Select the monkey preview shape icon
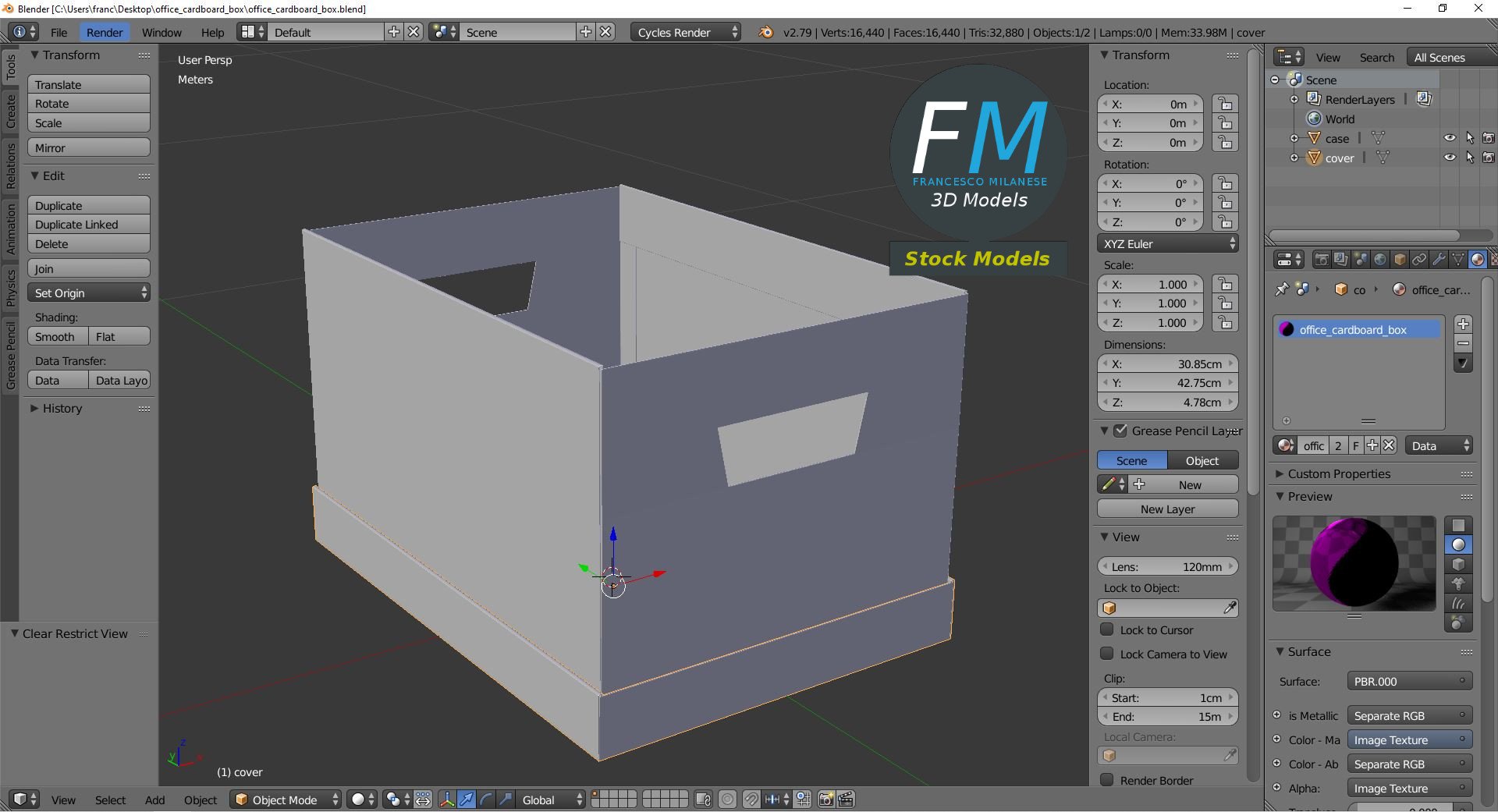This screenshot has width=1498, height=812. (x=1457, y=584)
